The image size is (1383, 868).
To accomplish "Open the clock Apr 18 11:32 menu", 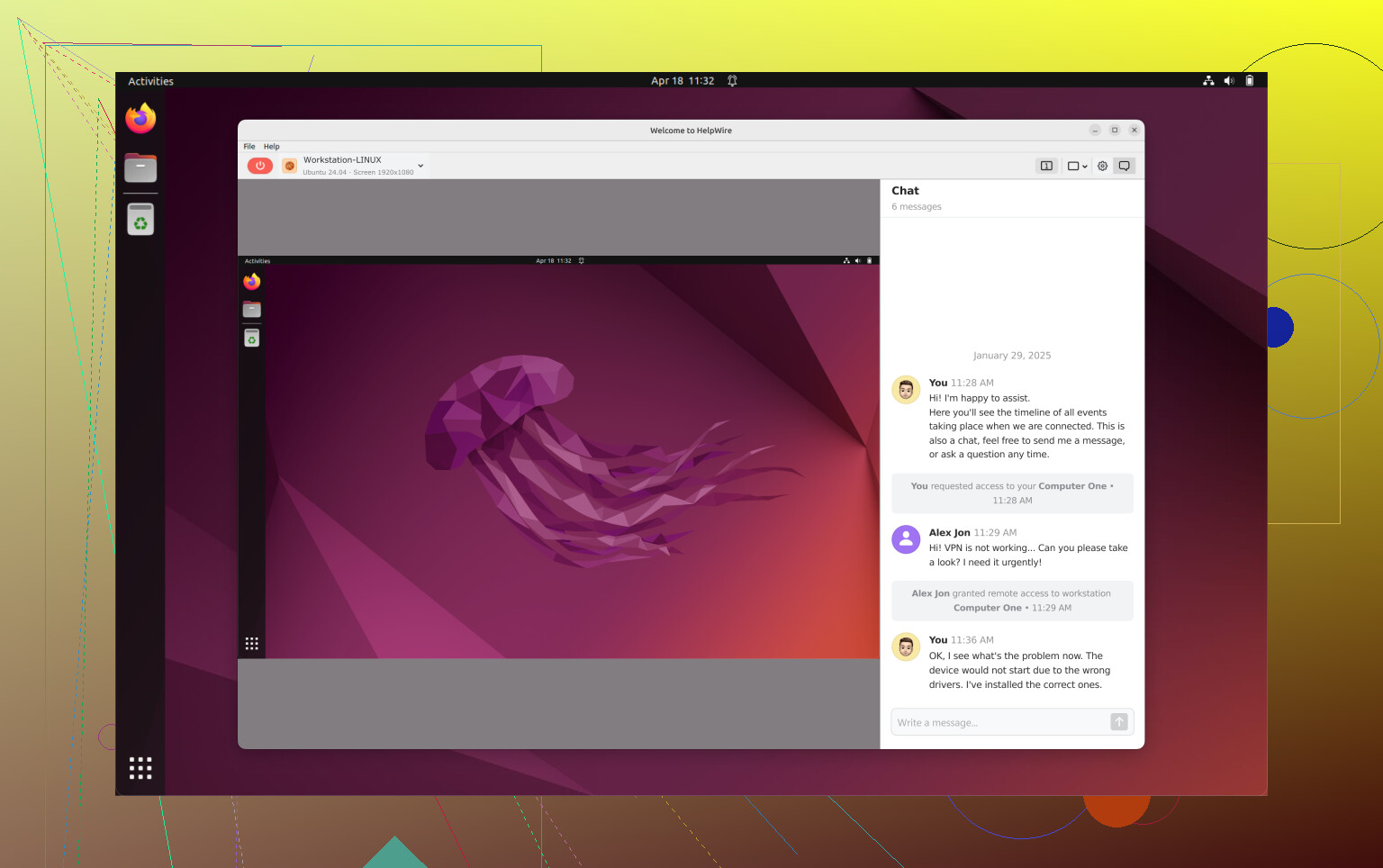I will click(682, 81).
